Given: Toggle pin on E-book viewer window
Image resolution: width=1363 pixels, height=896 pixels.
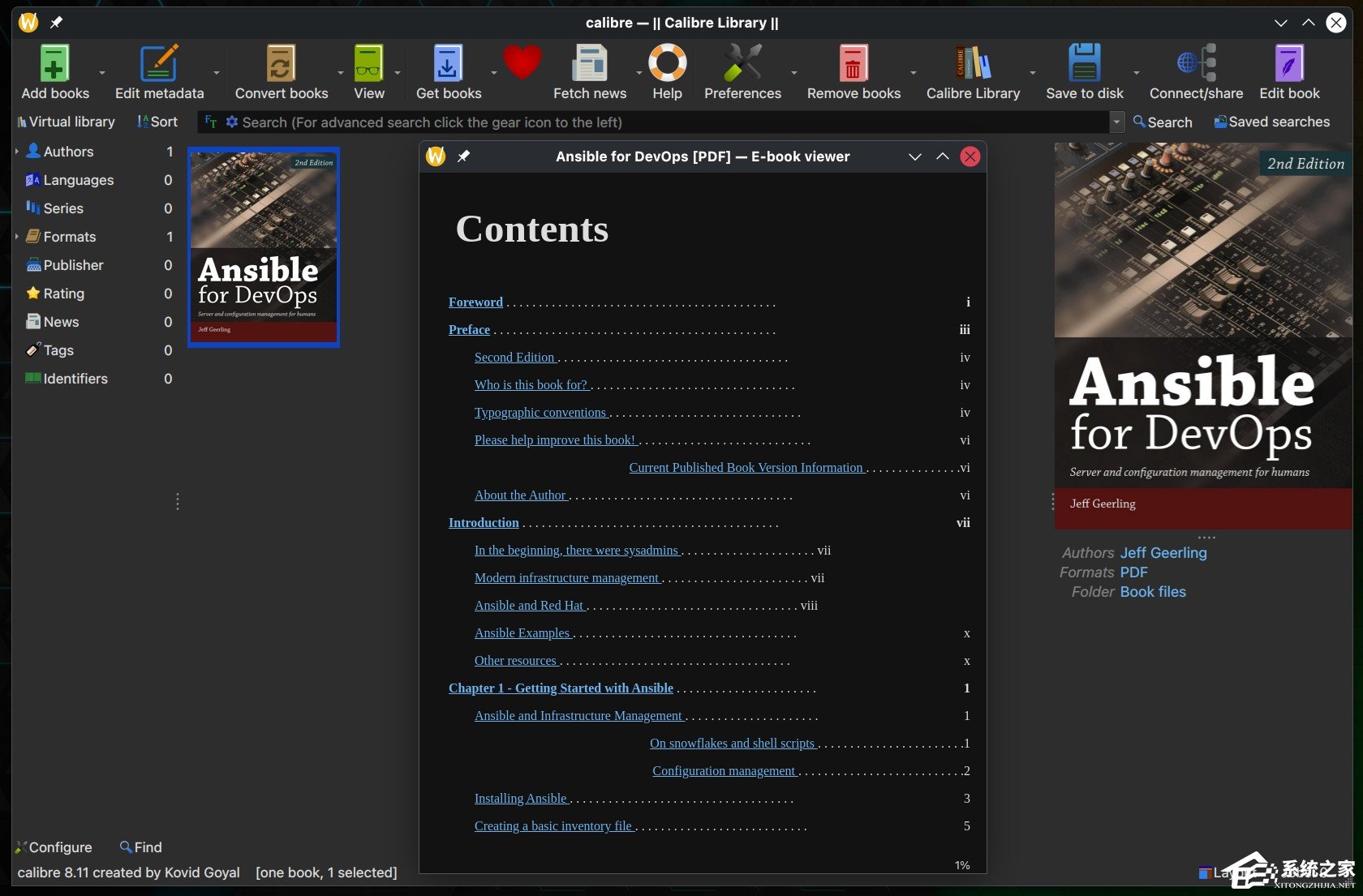Looking at the screenshot, I should click(x=463, y=156).
